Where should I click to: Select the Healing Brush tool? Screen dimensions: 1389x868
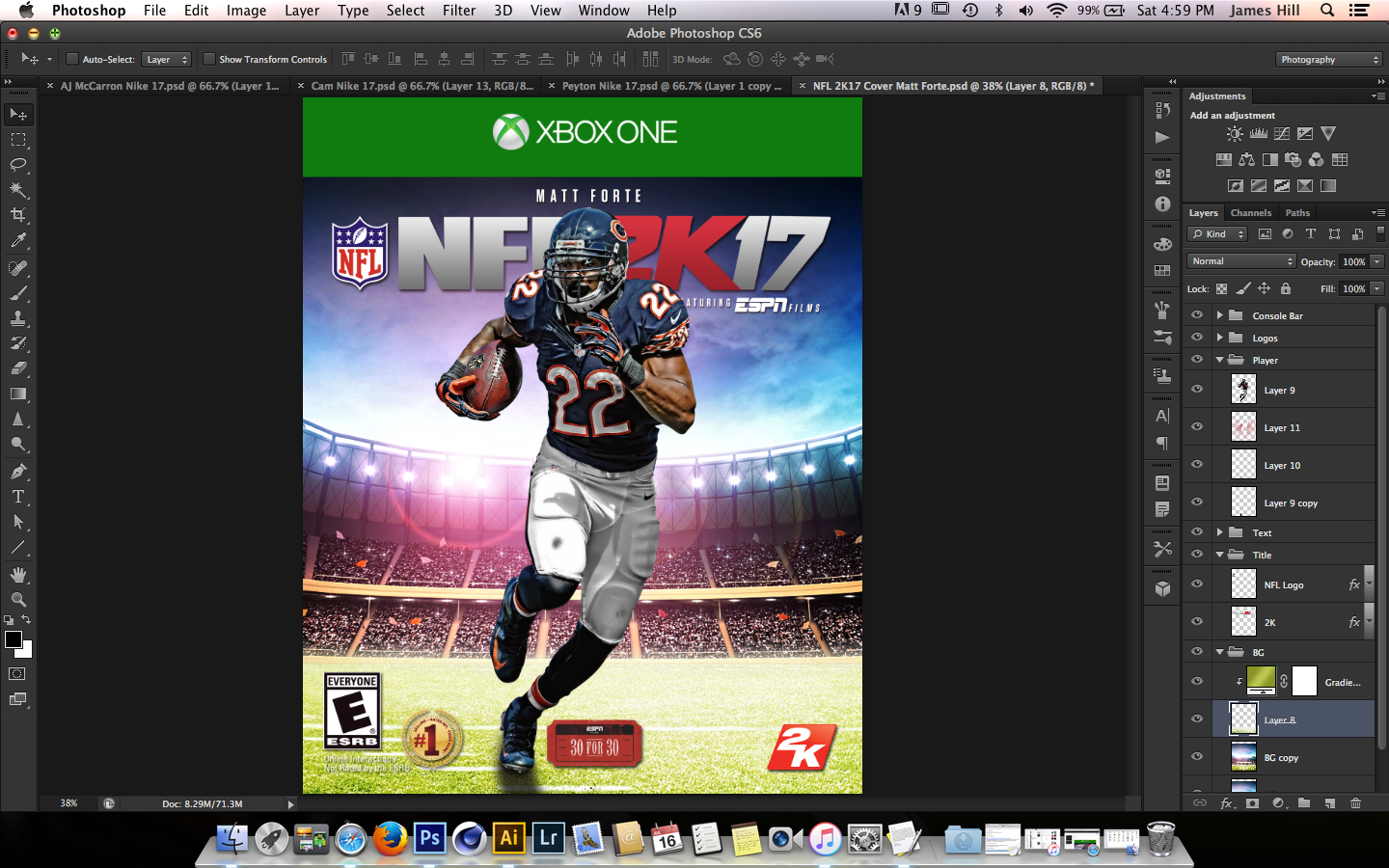coord(18,268)
